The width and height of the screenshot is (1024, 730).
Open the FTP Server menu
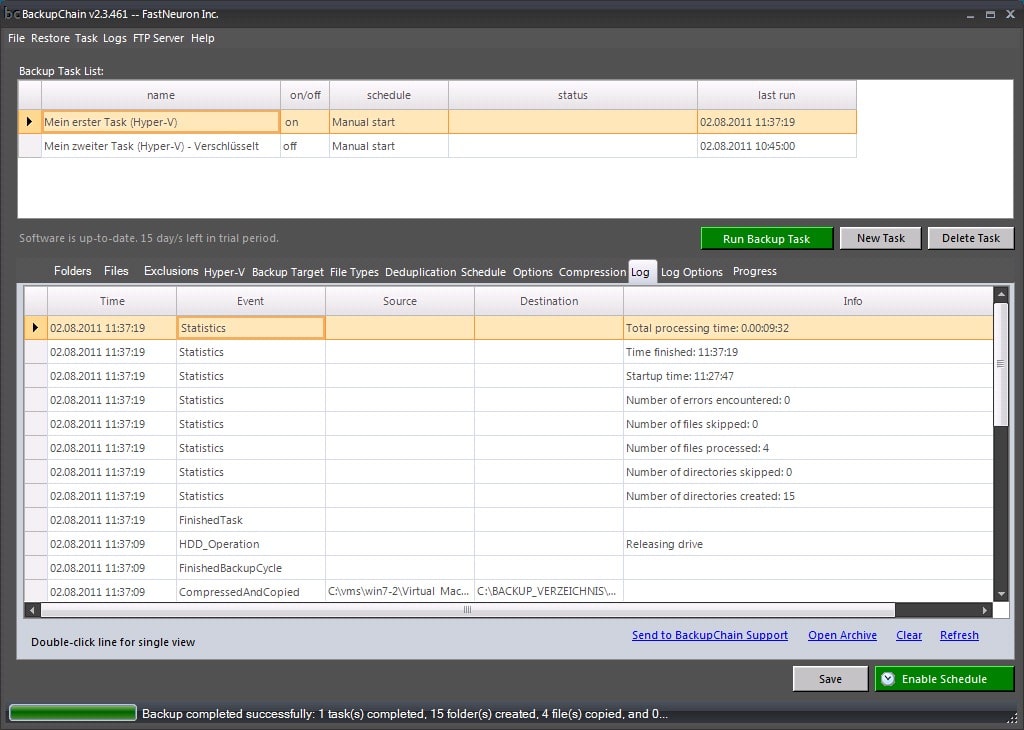tap(158, 38)
